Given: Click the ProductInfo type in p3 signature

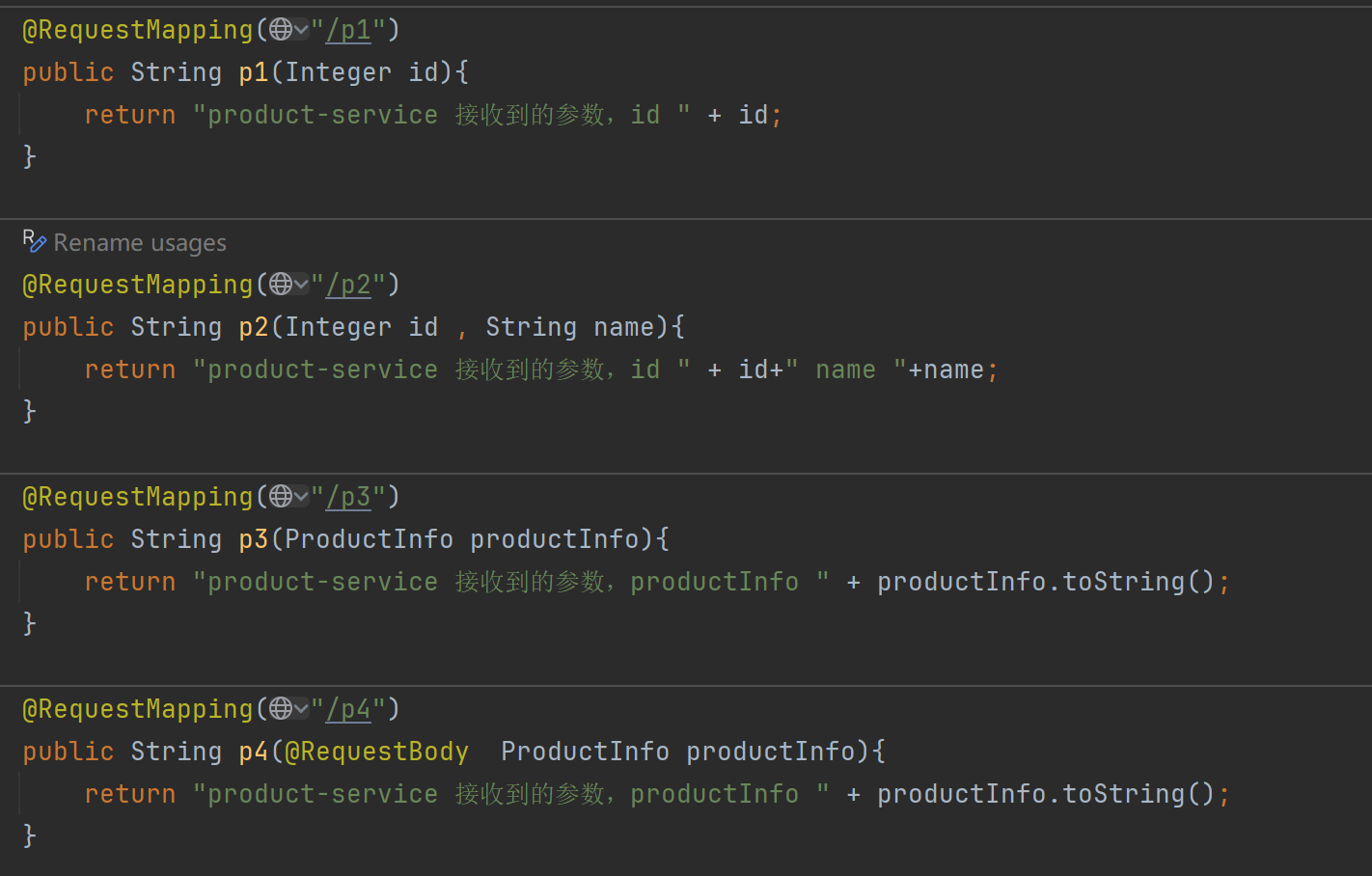Looking at the screenshot, I should pos(369,539).
